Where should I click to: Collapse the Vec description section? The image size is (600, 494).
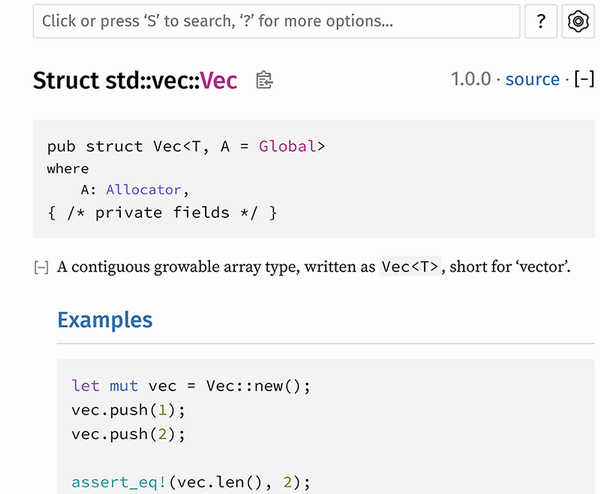point(41,267)
